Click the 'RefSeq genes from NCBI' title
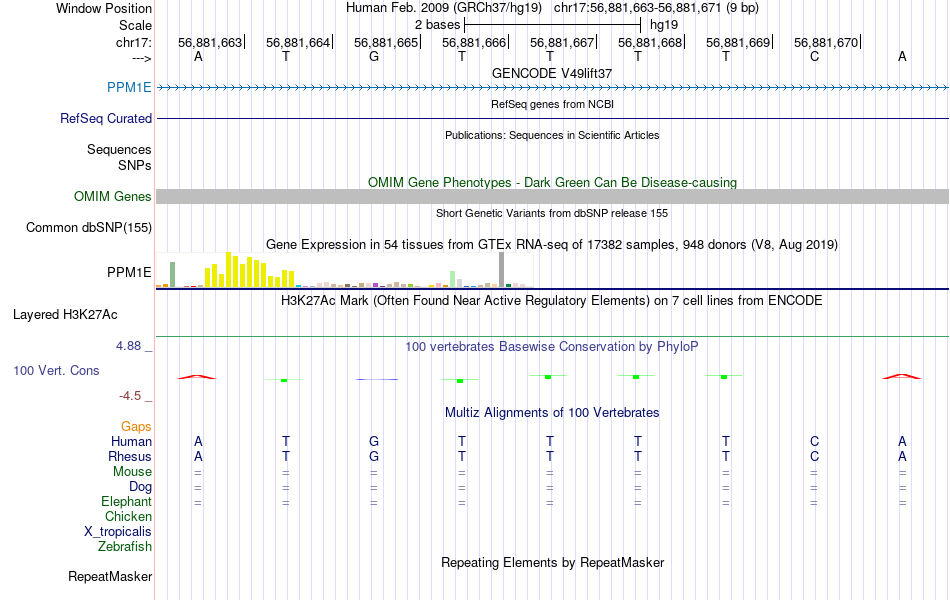 pos(553,104)
